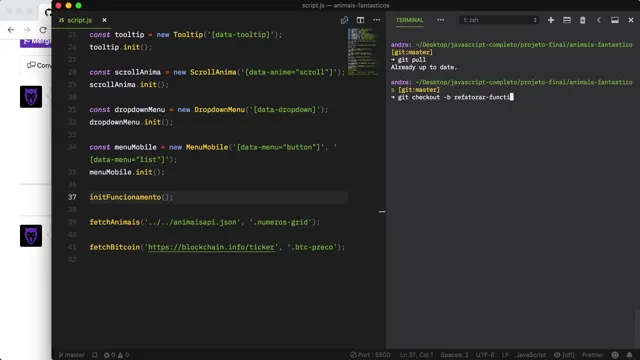Reload the page in the browser window

[x=43, y=30]
